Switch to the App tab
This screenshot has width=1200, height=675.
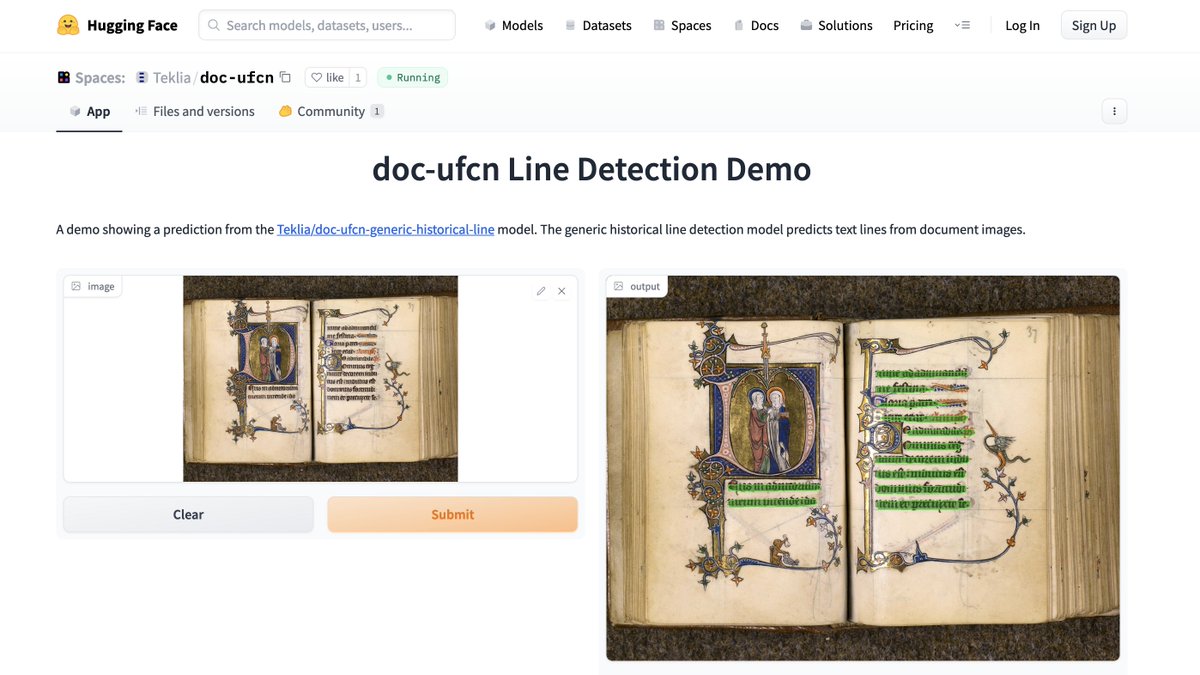89,111
